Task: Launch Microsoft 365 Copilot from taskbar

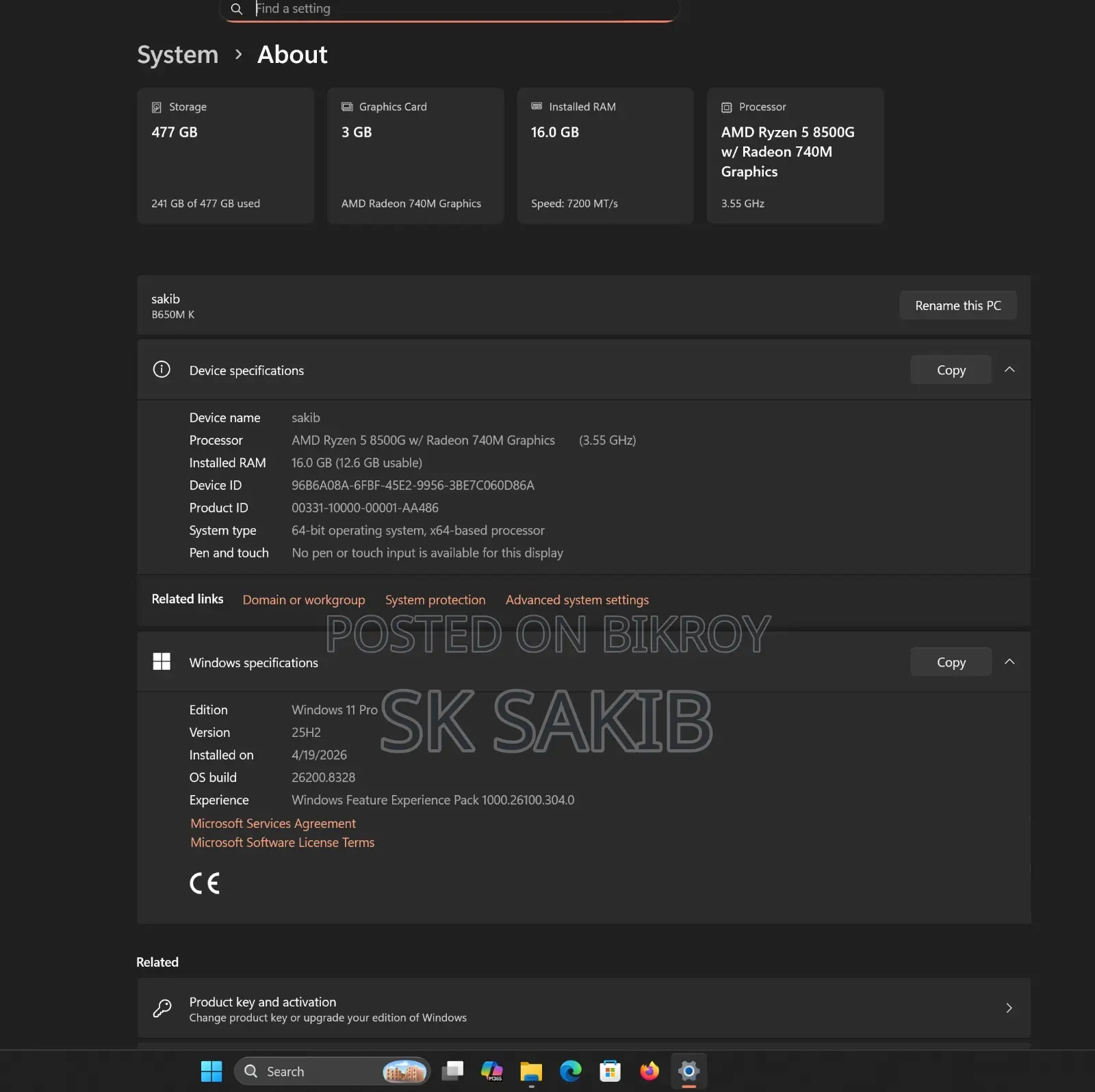Action: [492, 1071]
